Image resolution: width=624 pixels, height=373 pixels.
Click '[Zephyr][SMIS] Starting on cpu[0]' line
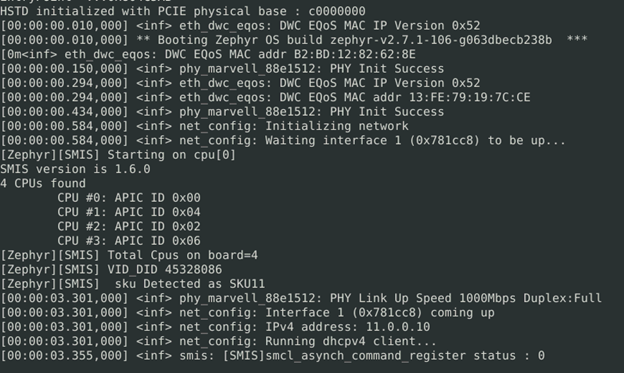(x=118, y=155)
